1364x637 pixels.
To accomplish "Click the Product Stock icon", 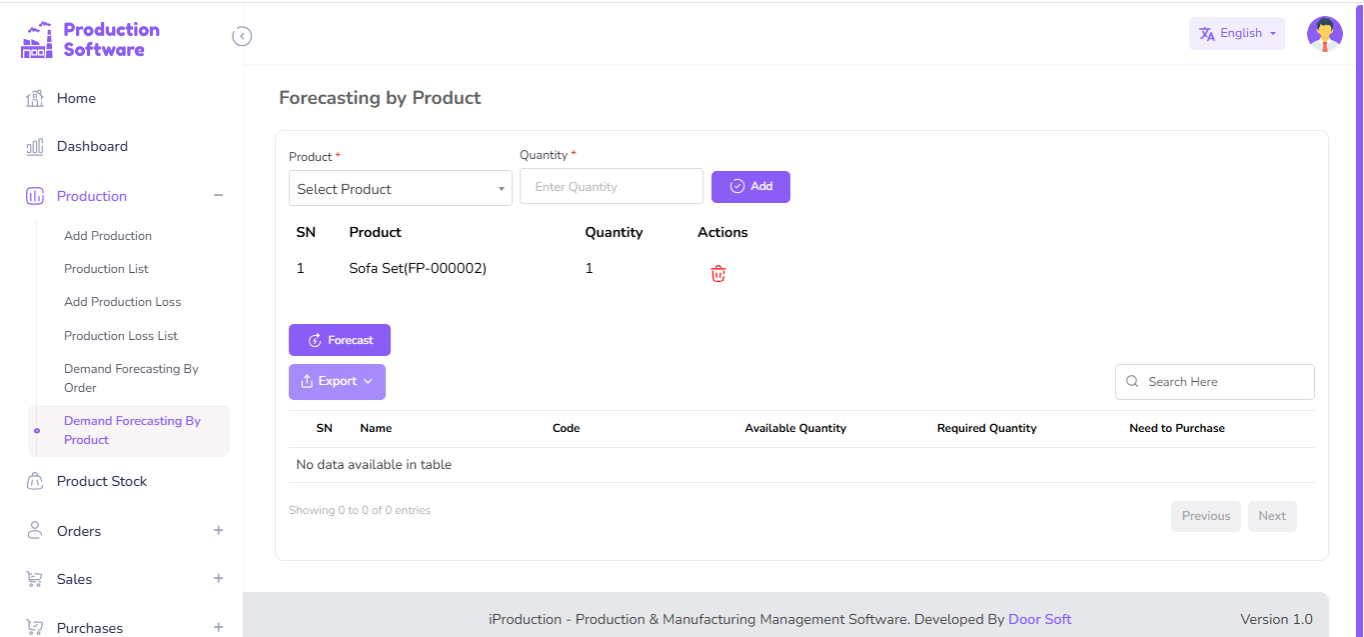I will pyautogui.click(x=33, y=481).
